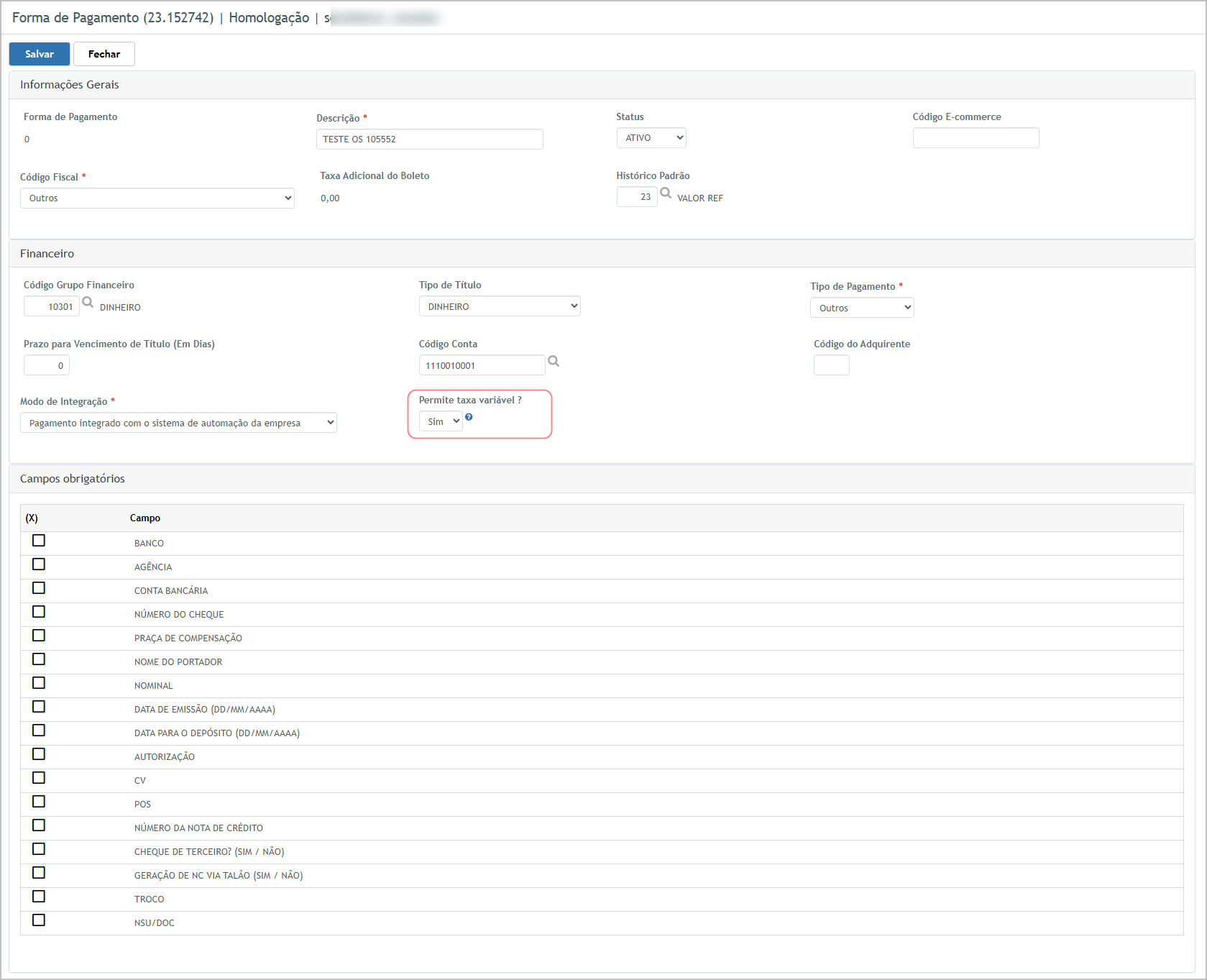Click the Taxa Adicional do Boleto value 0,00
The height and width of the screenshot is (980, 1207).
tap(330, 198)
